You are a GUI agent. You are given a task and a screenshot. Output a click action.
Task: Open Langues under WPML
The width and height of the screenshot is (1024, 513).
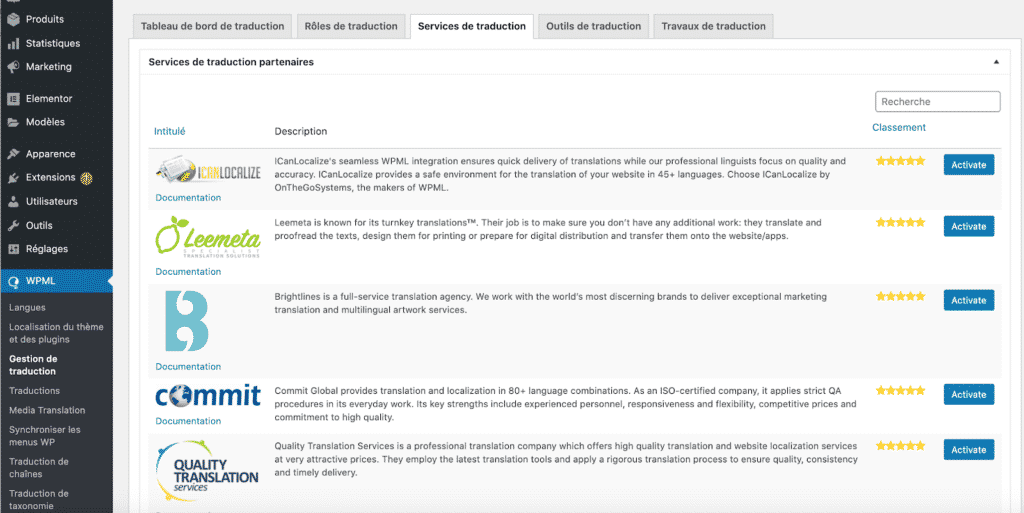coord(27,307)
